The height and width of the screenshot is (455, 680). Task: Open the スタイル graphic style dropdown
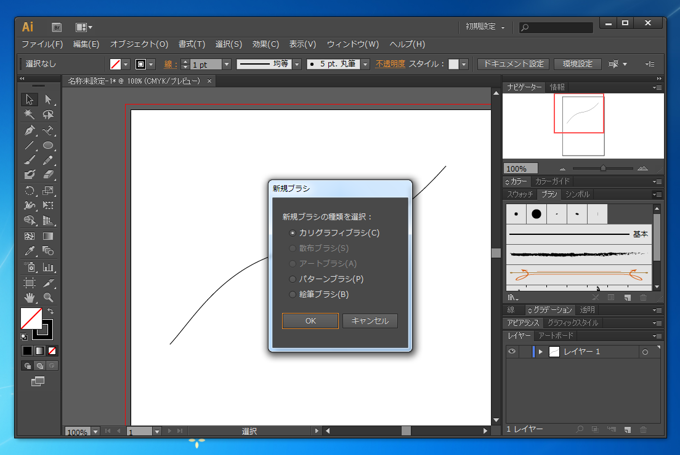(464, 64)
